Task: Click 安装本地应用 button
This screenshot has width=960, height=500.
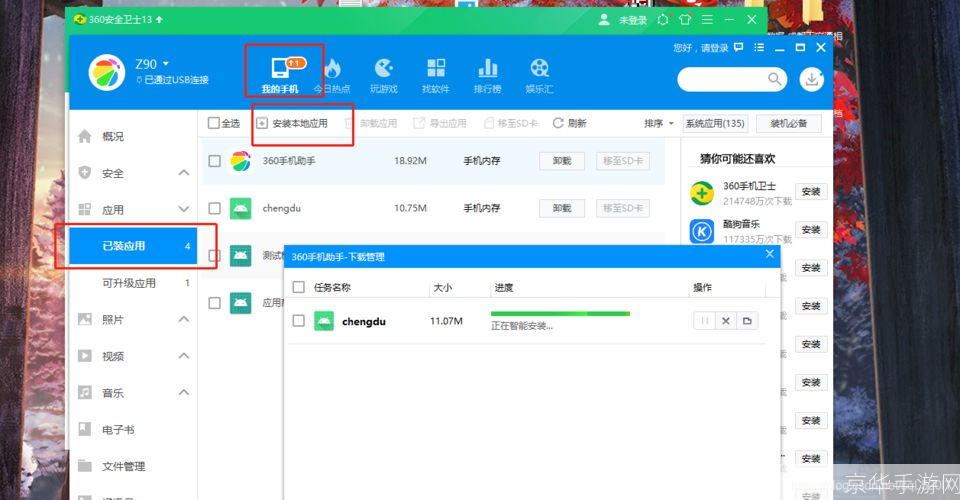Action: tap(292, 124)
